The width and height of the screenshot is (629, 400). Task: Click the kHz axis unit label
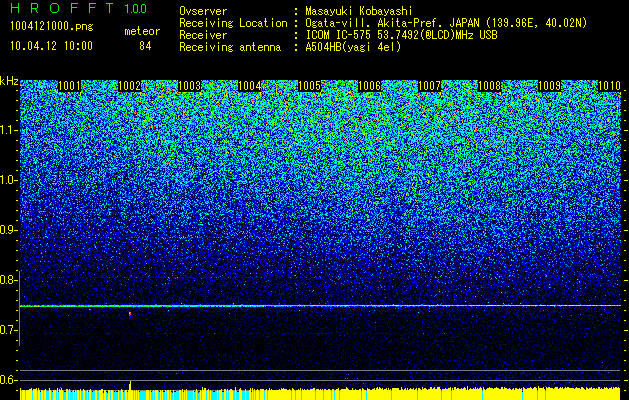[9, 81]
